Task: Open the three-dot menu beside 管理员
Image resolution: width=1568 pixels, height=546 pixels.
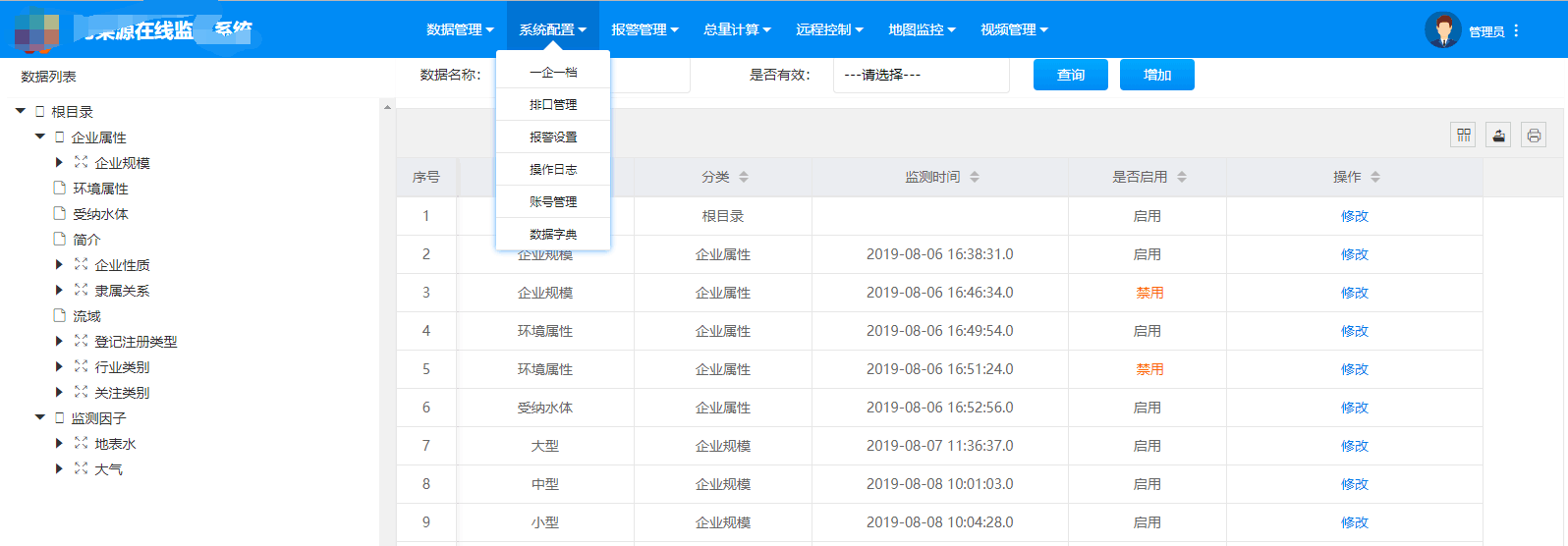Action: [1517, 30]
